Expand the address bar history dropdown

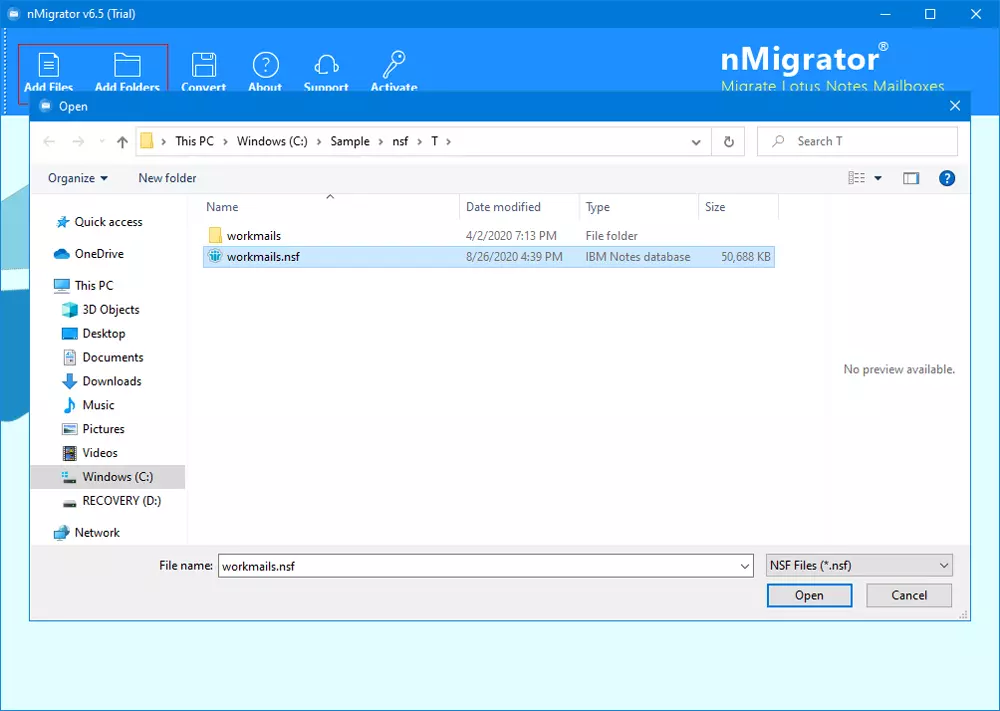coord(696,142)
